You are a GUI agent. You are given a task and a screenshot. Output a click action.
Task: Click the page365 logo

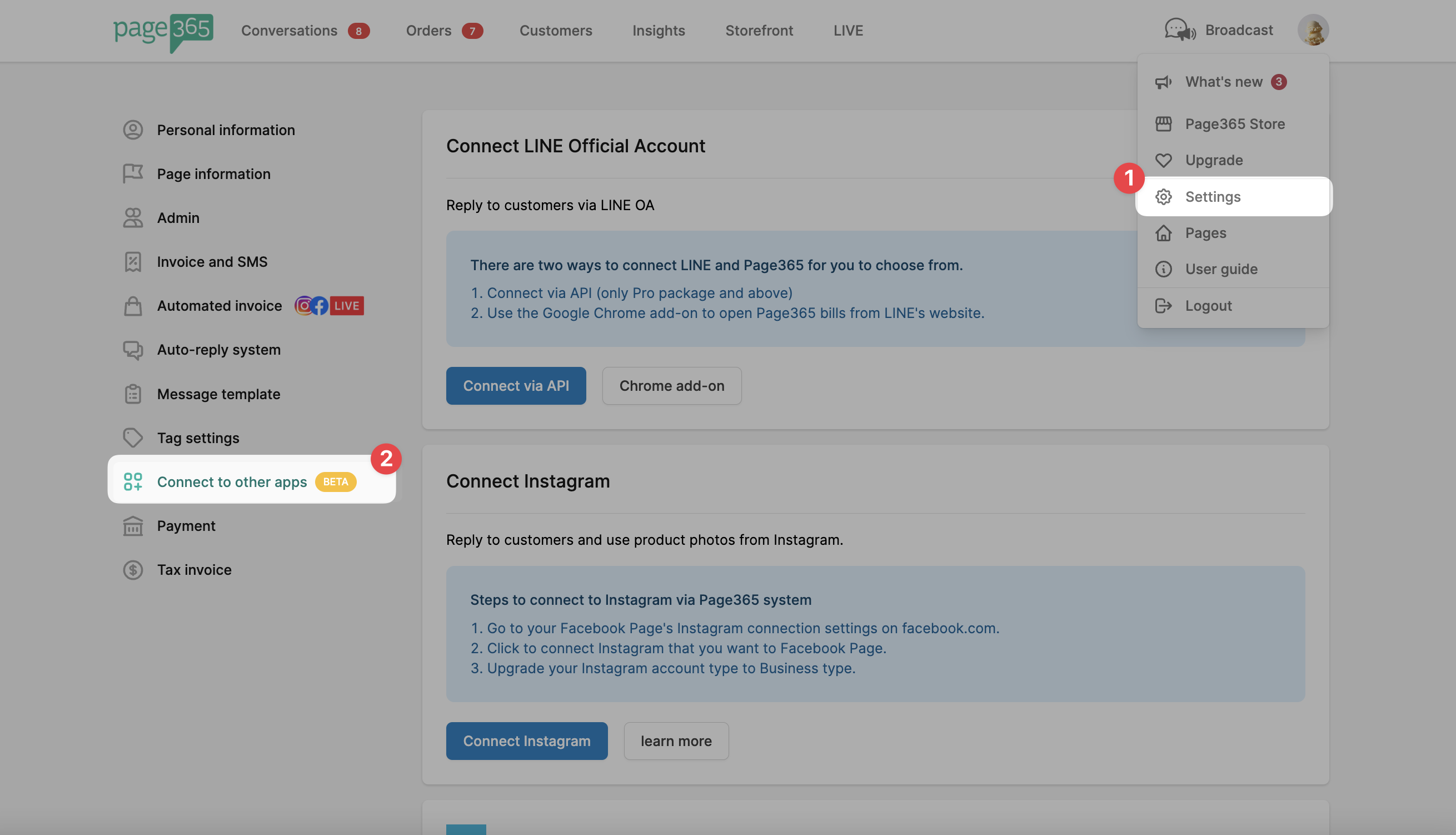163,31
